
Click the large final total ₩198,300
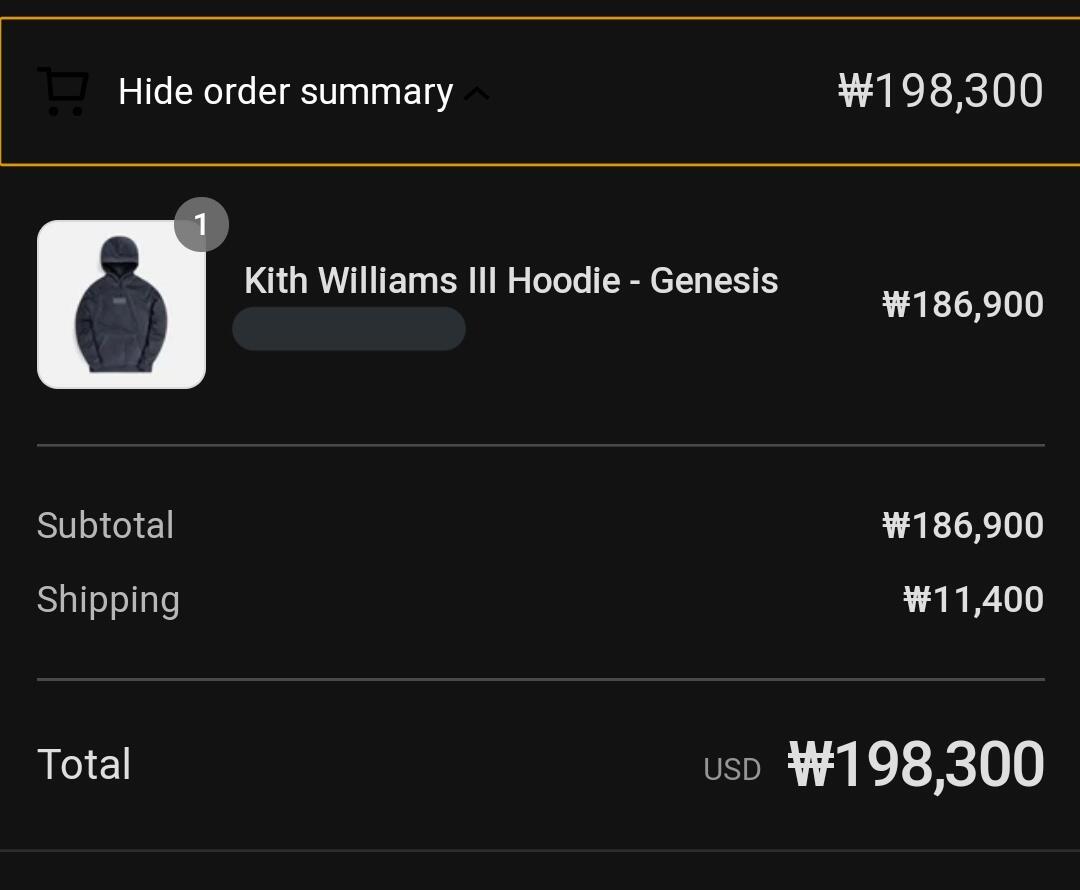(916, 765)
